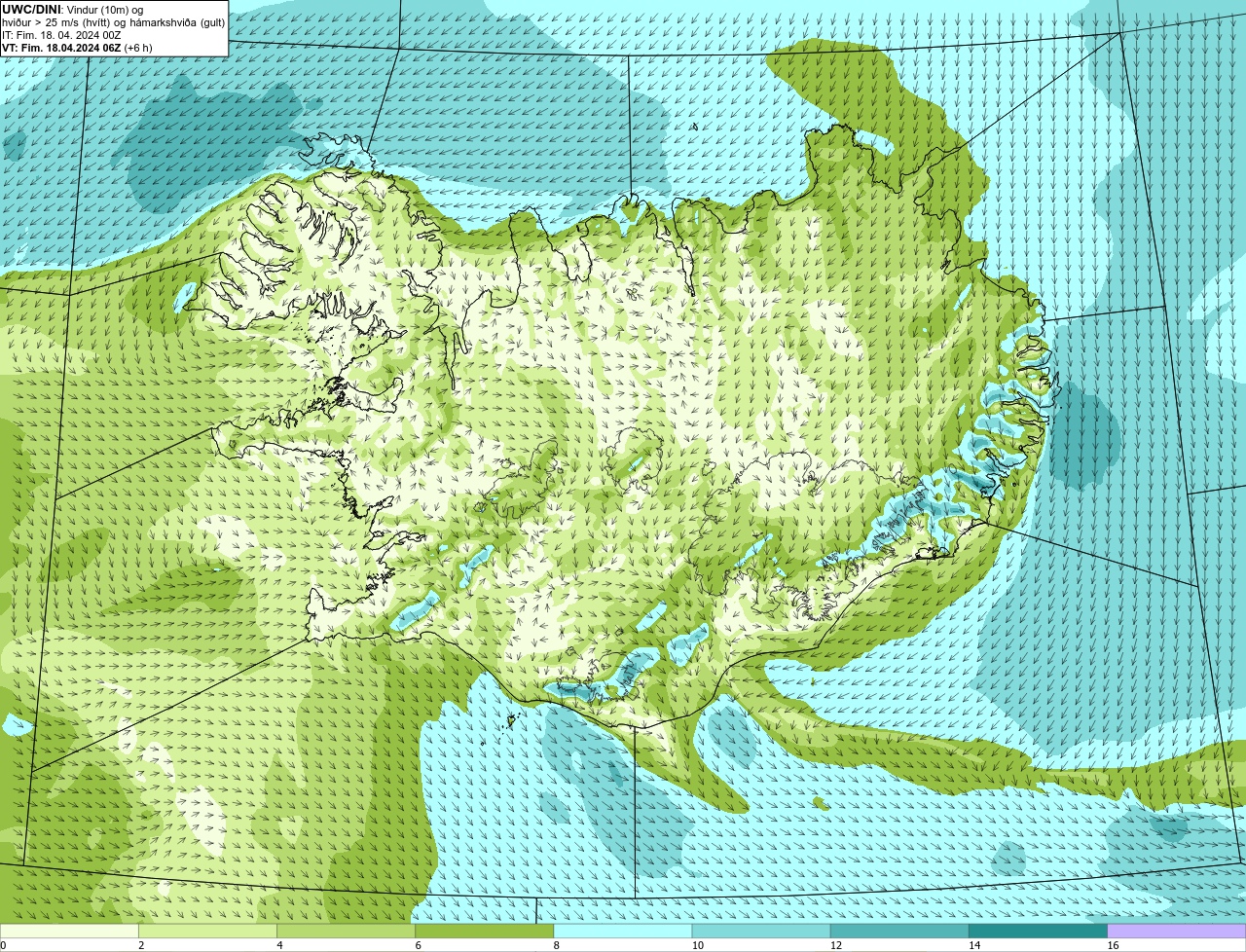1246x952 pixels.
Task: Click the light green 2–4 m/s legend swatch
Action: pyautogui.click(x=208, y=931)
